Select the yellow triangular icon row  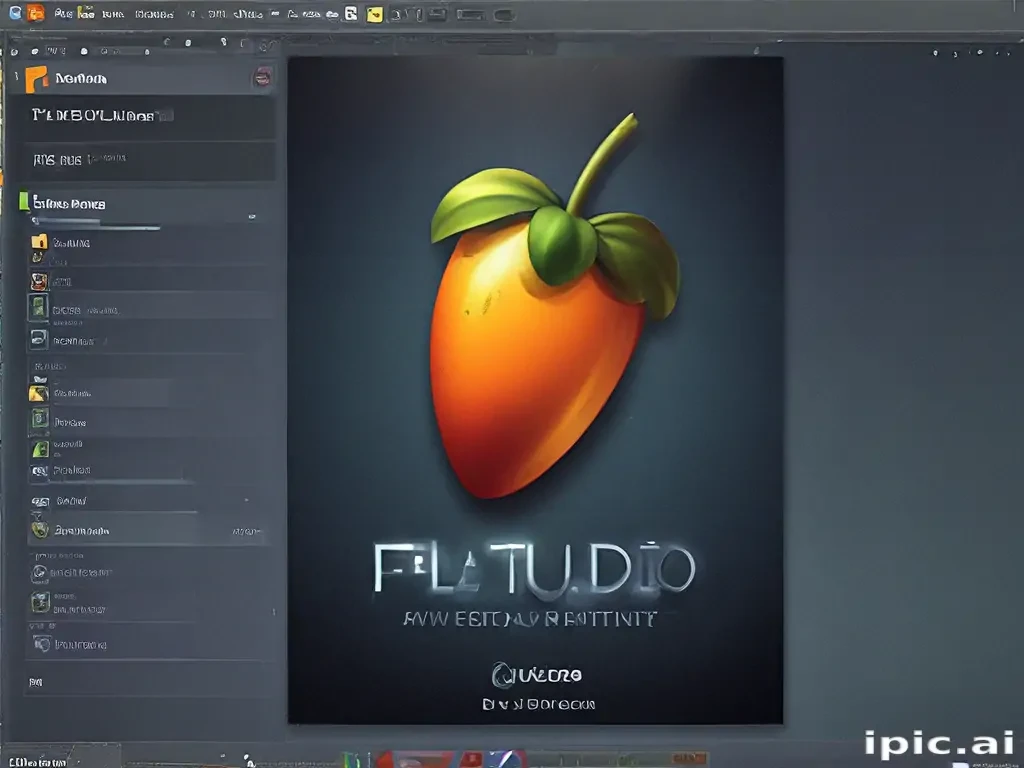click(98, 393)
